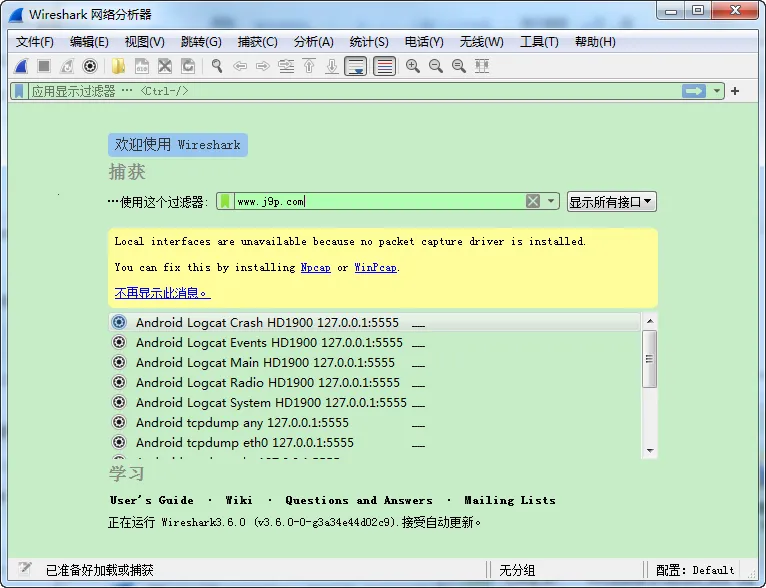Open capture options gear icon

click(x=90, y=66)
